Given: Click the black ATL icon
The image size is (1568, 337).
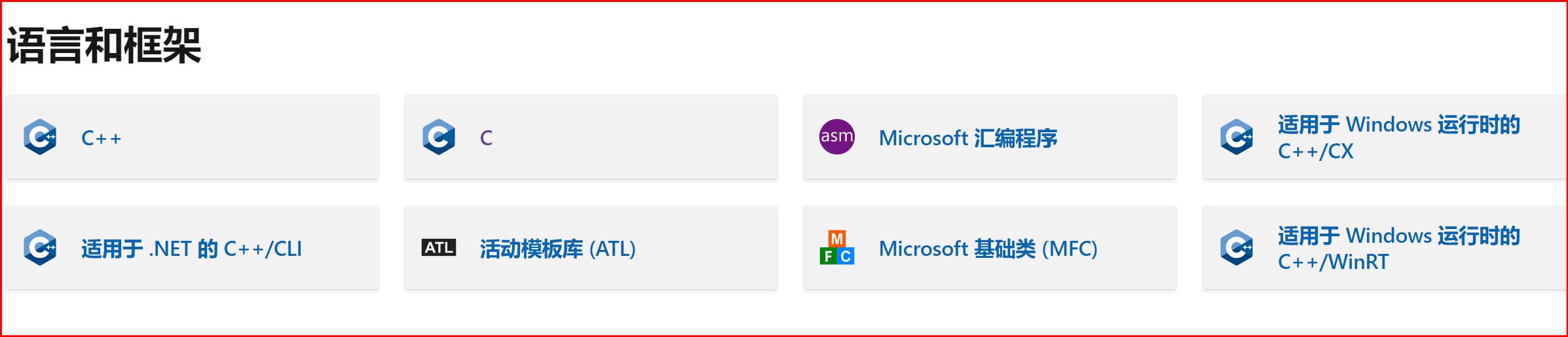Looking at the screenshot, I should (438, 247).
